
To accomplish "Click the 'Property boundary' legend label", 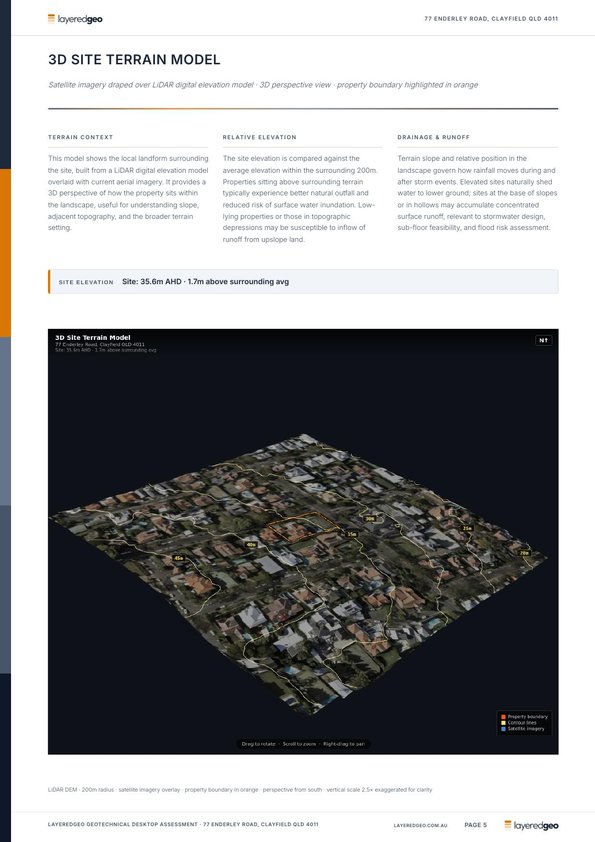I will point(527,717).
